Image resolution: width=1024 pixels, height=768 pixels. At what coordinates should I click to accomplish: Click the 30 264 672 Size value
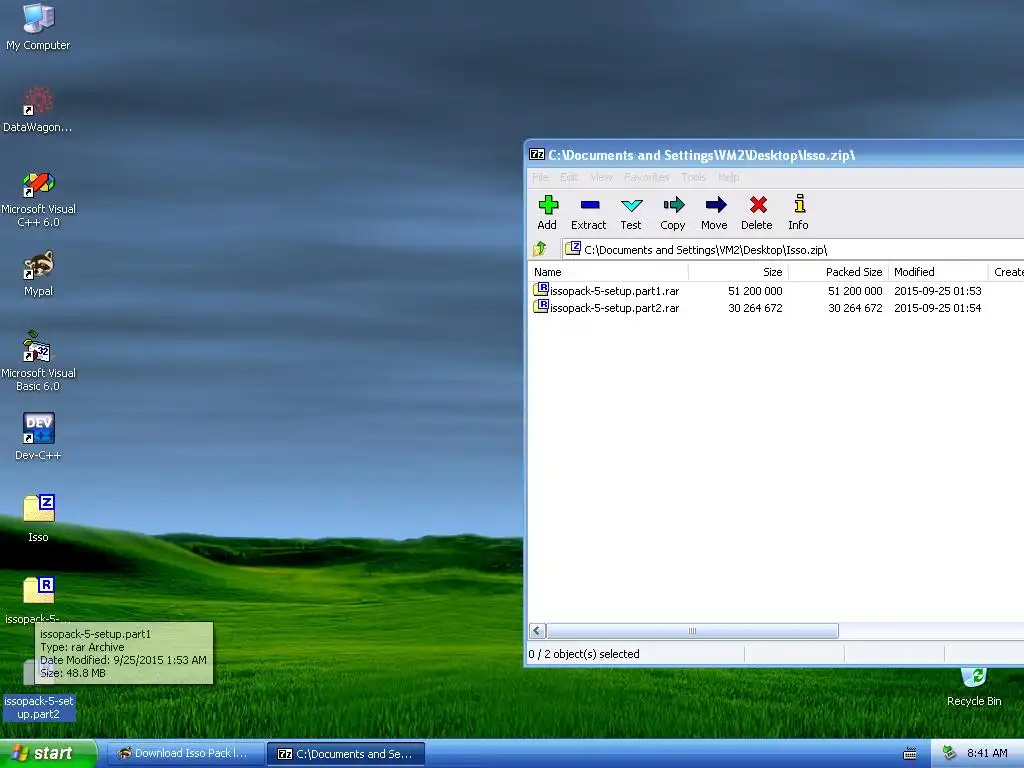(x=755, y=308)
